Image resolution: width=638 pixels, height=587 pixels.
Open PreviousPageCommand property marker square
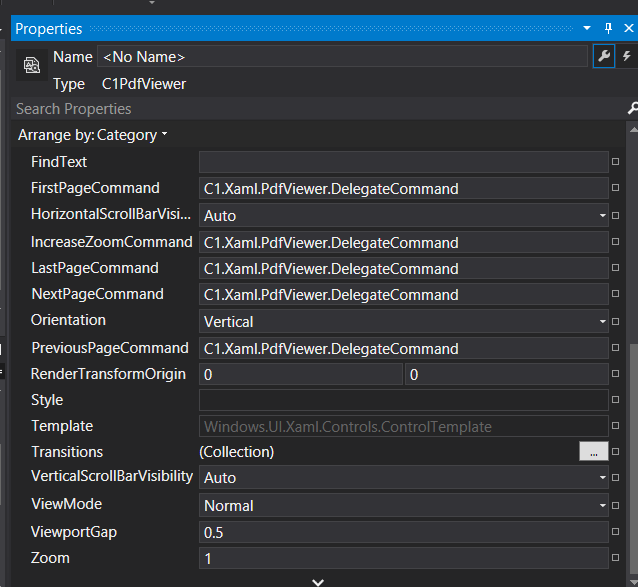click(615, 348)
